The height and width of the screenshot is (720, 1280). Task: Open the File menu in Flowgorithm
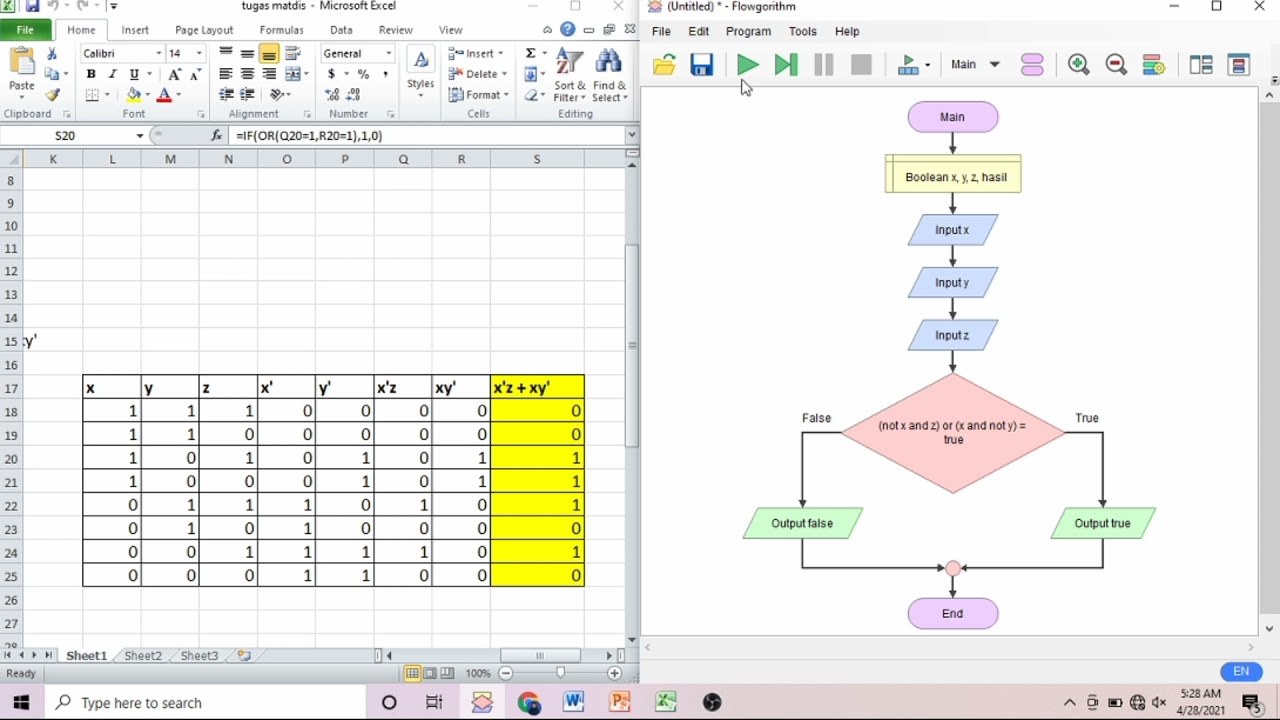tap(661, 31)
